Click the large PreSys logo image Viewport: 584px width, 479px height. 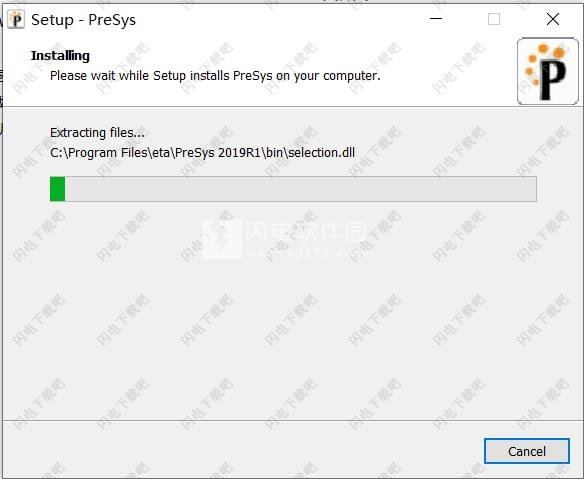548,71
